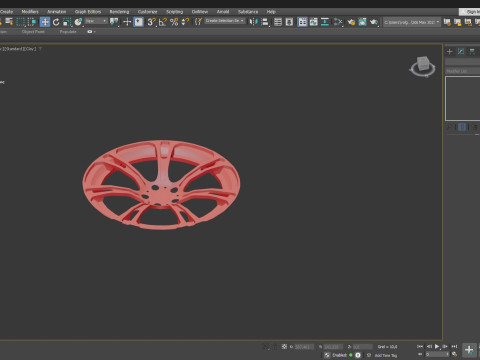
Task: Click the object name input field
Action: (463, 62)
